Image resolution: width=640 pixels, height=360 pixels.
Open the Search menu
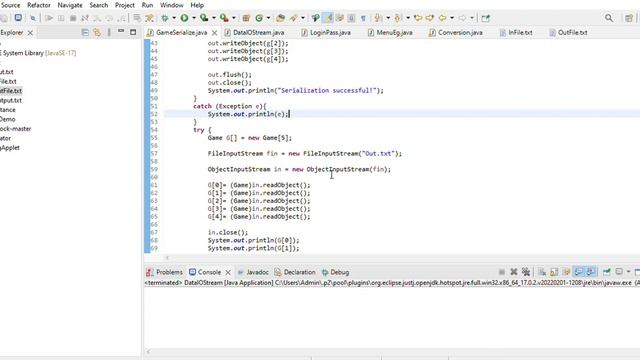[99, 5]
